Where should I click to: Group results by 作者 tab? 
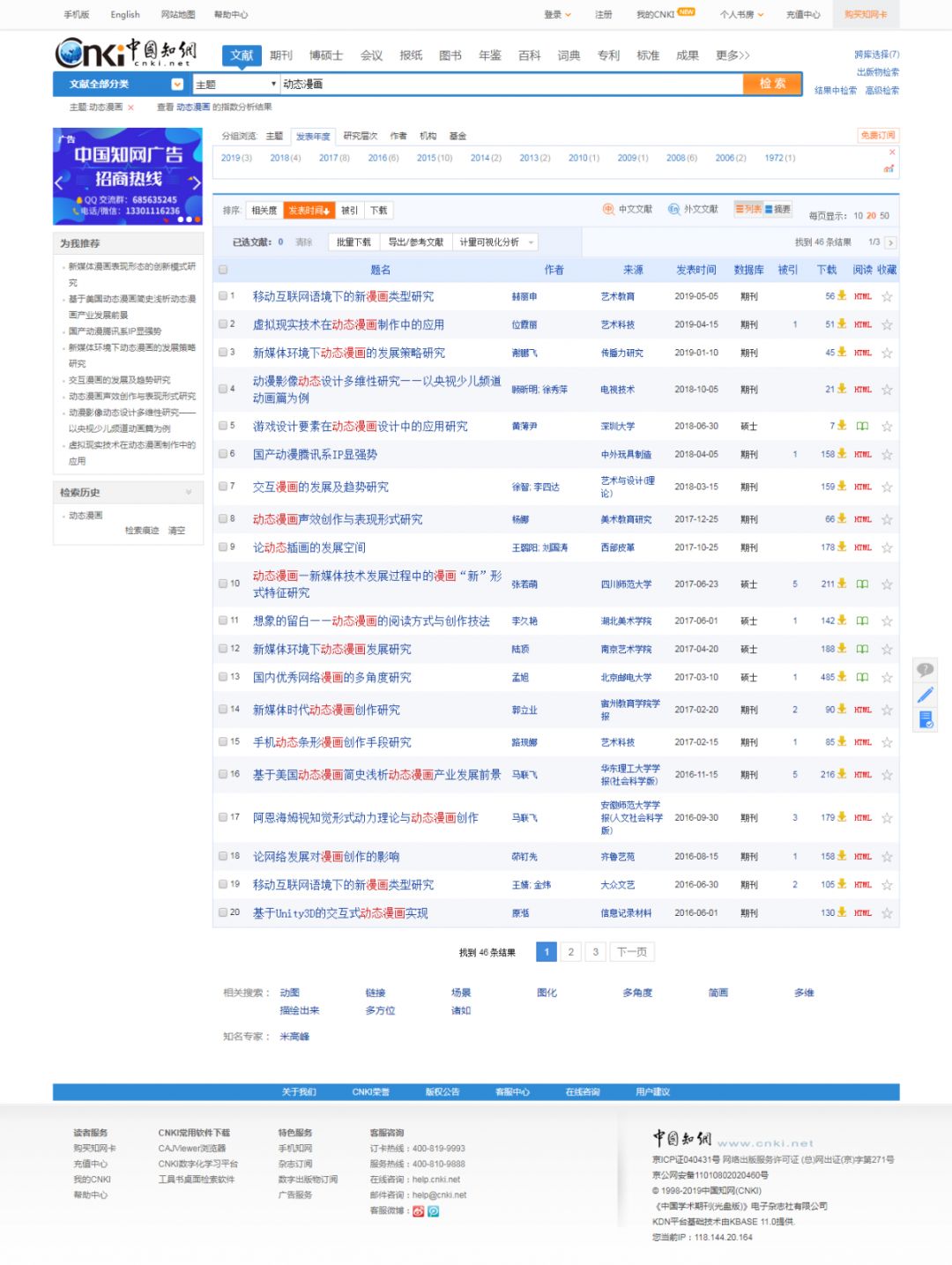(398, 136)
